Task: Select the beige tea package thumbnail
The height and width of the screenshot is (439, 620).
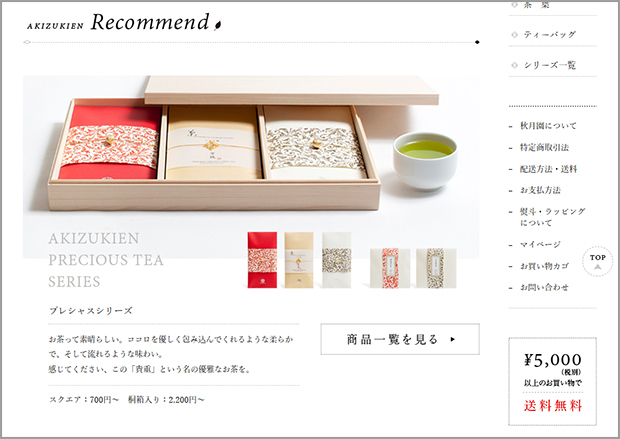Action: tap(299, 260)
